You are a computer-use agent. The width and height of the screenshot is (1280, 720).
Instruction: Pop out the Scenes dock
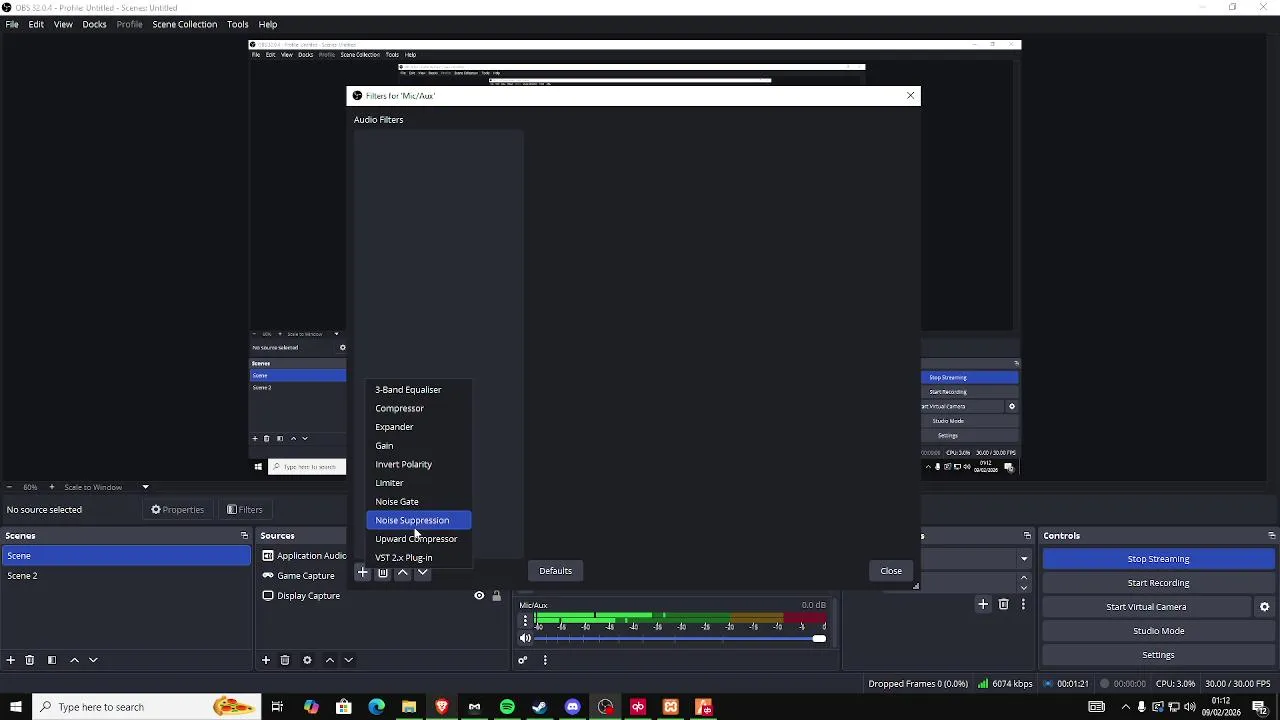point(244,536)
